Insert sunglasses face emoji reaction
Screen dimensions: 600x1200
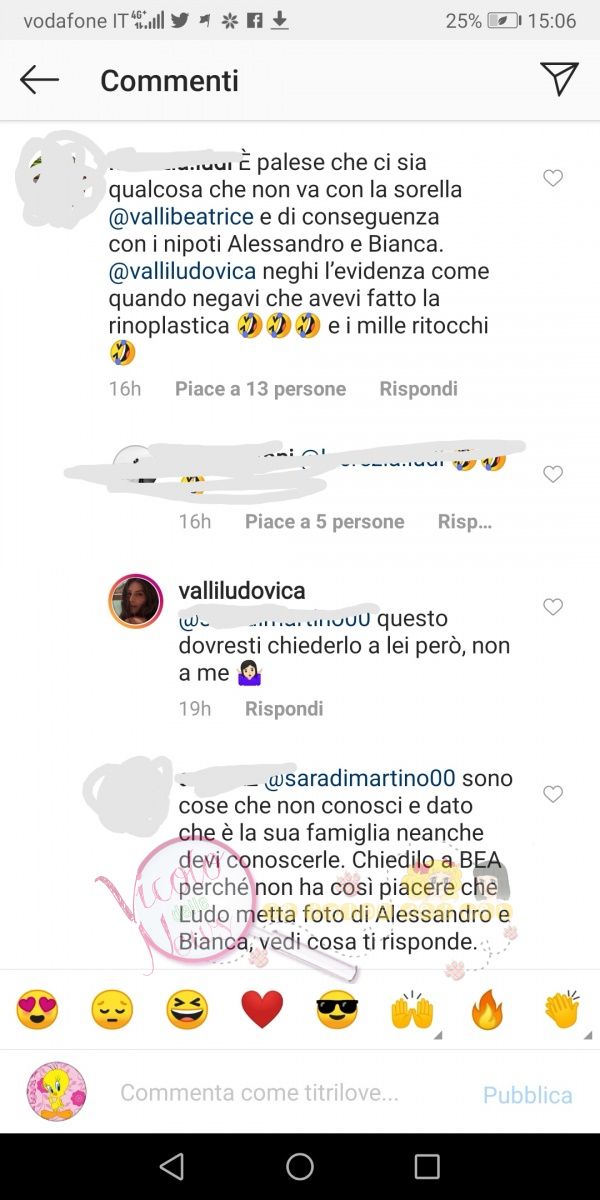coord(337,1010)
